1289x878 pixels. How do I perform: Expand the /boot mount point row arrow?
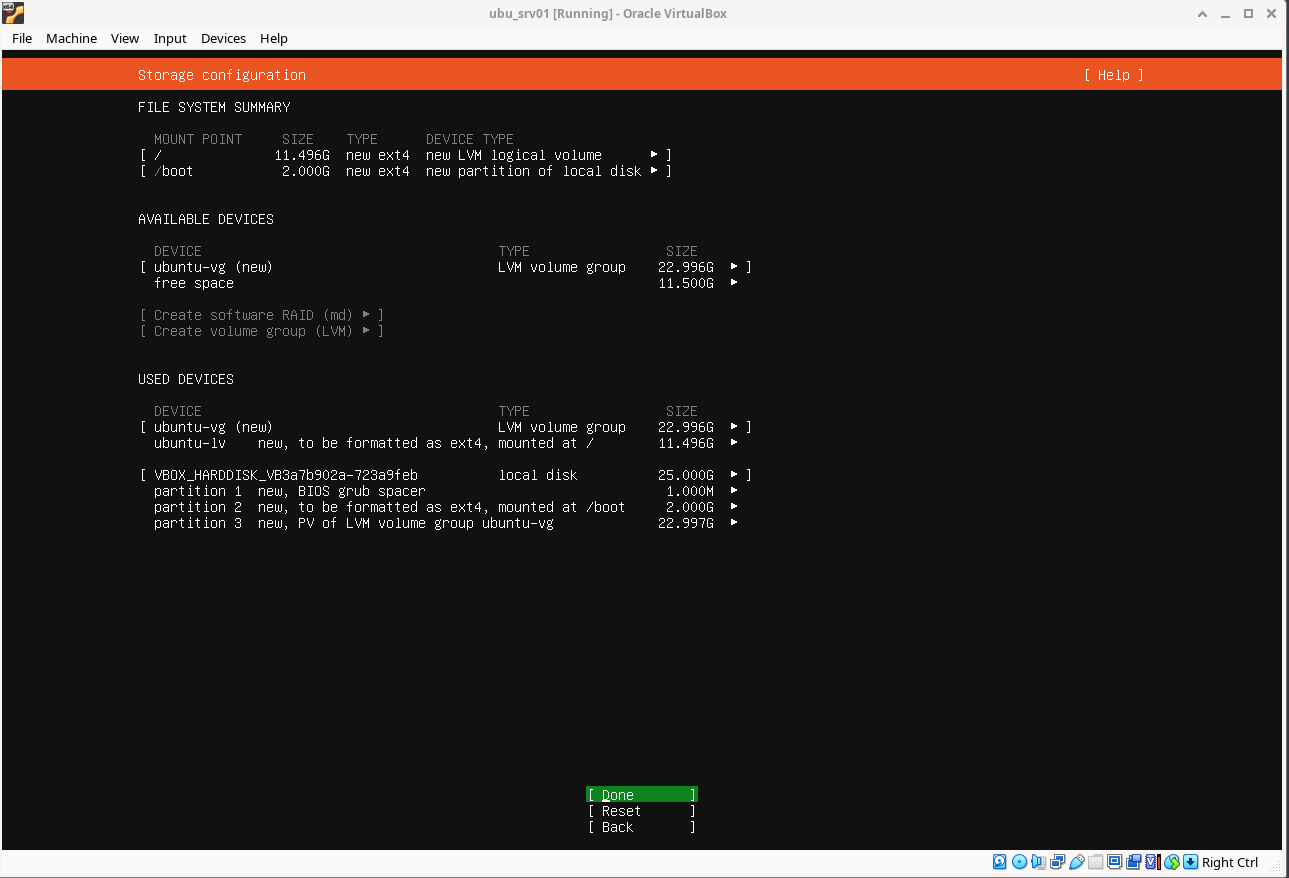tap(654, 171)
